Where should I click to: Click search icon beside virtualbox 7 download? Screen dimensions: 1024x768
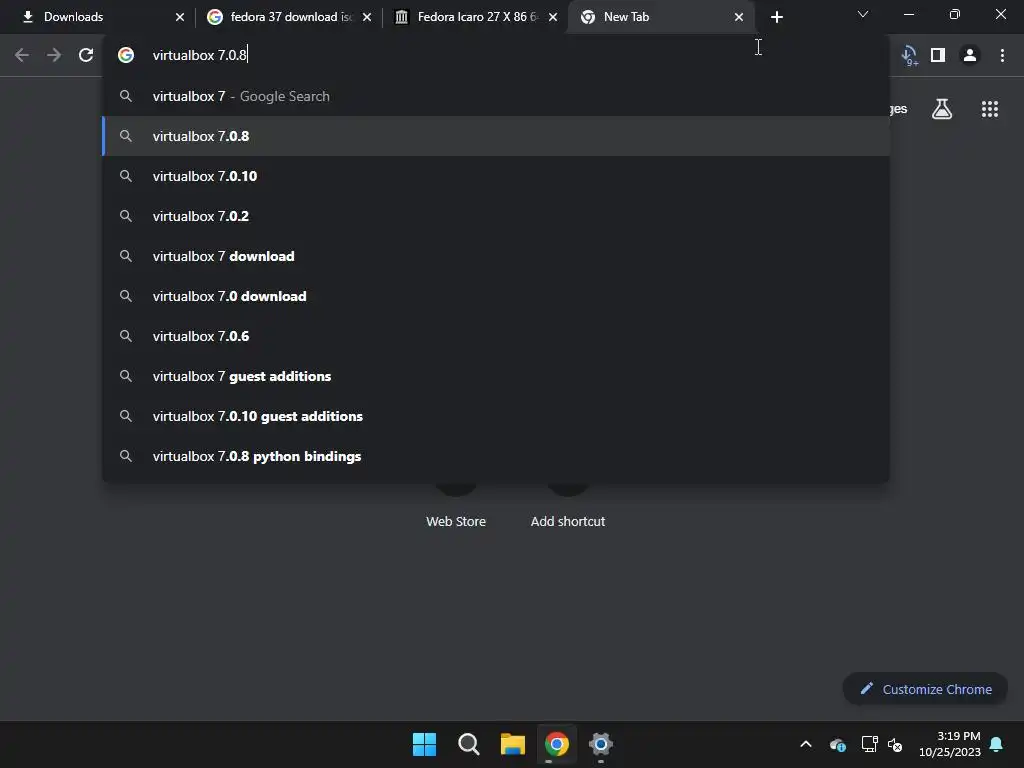point(125,256)
